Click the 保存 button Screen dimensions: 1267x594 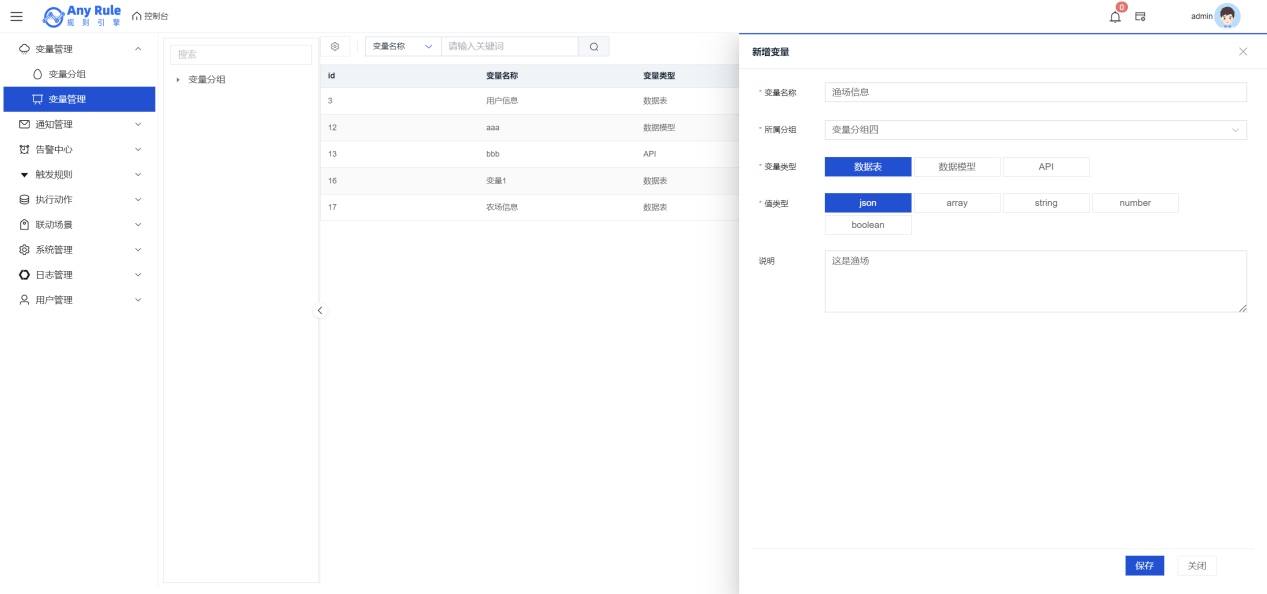click(x=1144, y=565)
